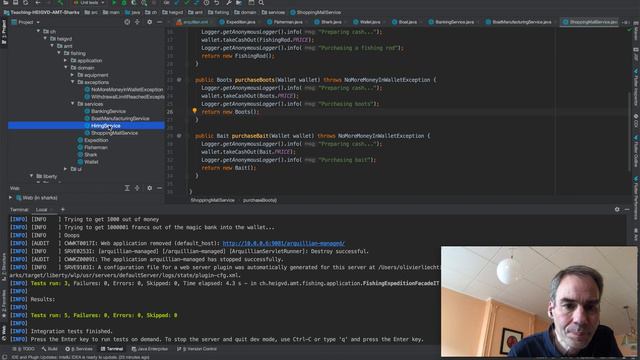
Task: Open the Java Enterprise tool window button
Action: coord(150,349)
